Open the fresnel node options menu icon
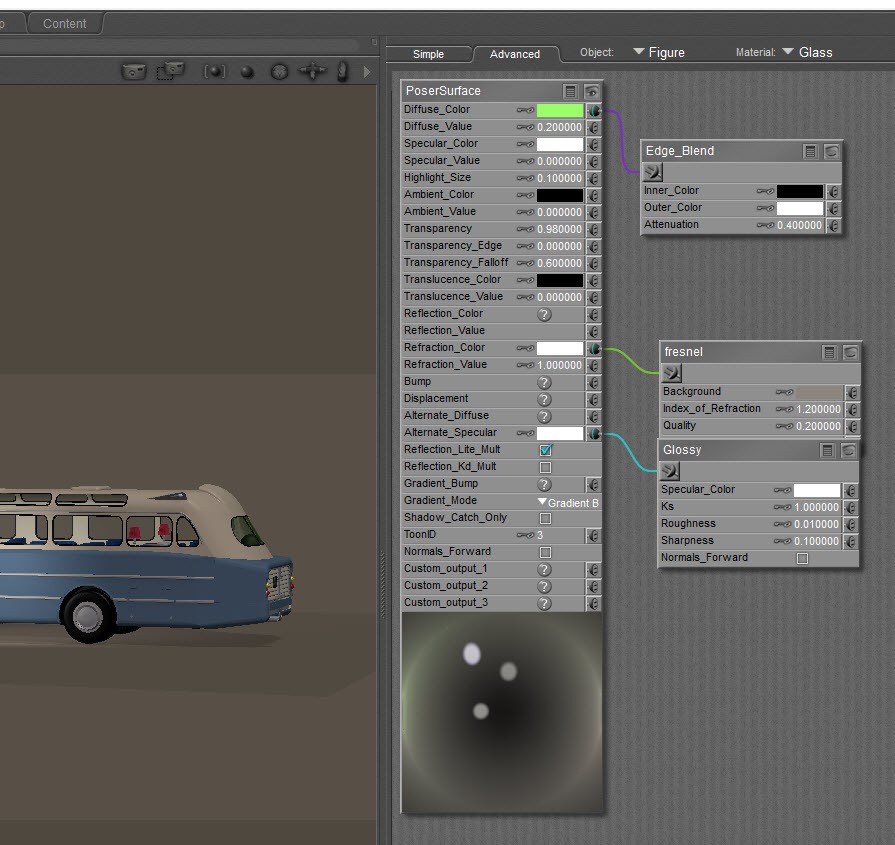The width and height of the screenshot is (895, 845). (x=829, y=352)
